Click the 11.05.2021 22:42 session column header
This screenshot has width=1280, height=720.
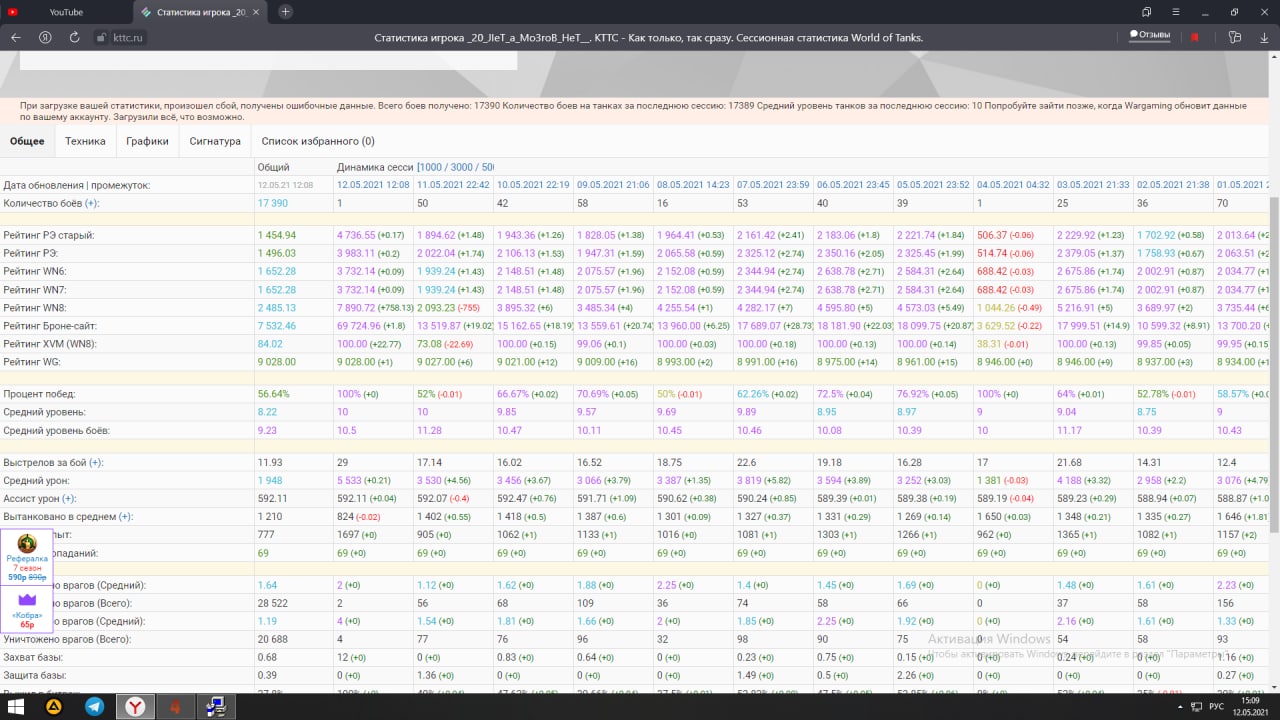tap(453, 185)
